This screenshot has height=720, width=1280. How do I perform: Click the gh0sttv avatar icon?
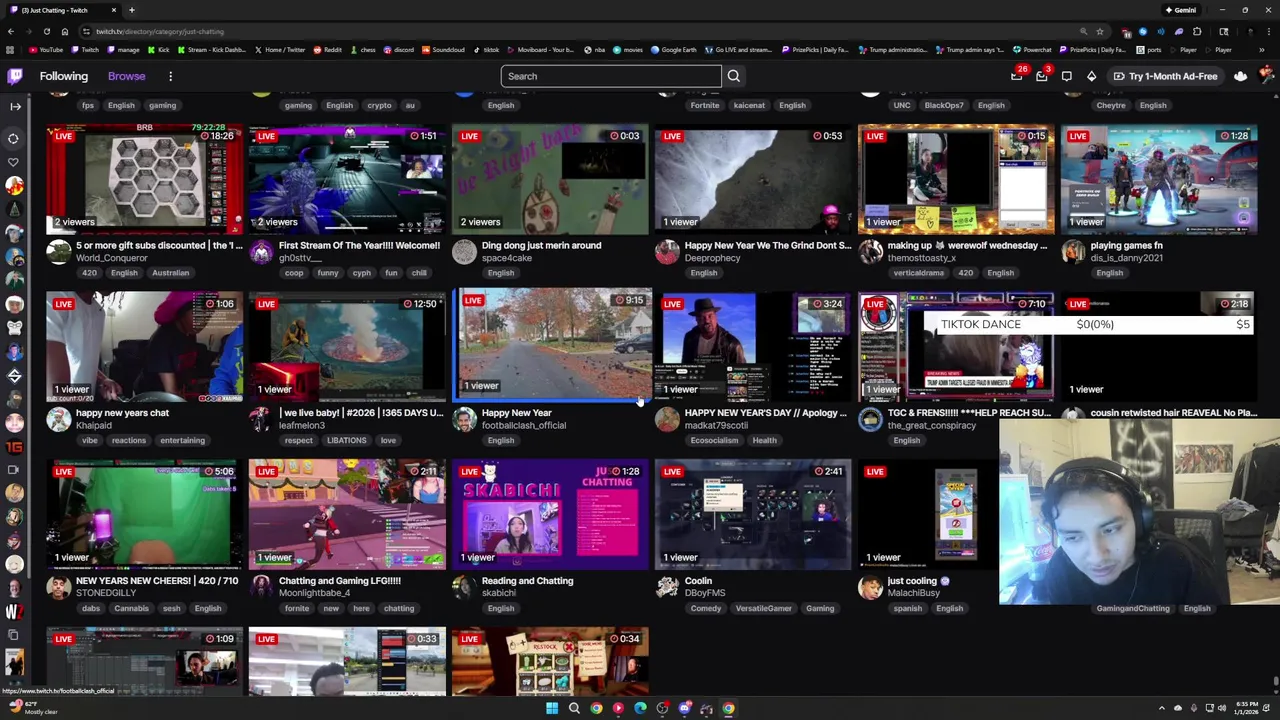[261, 252]
